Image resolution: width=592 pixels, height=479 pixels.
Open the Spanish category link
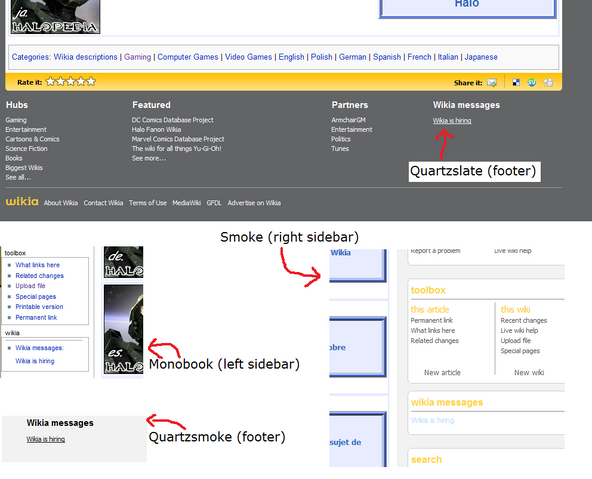387,57
